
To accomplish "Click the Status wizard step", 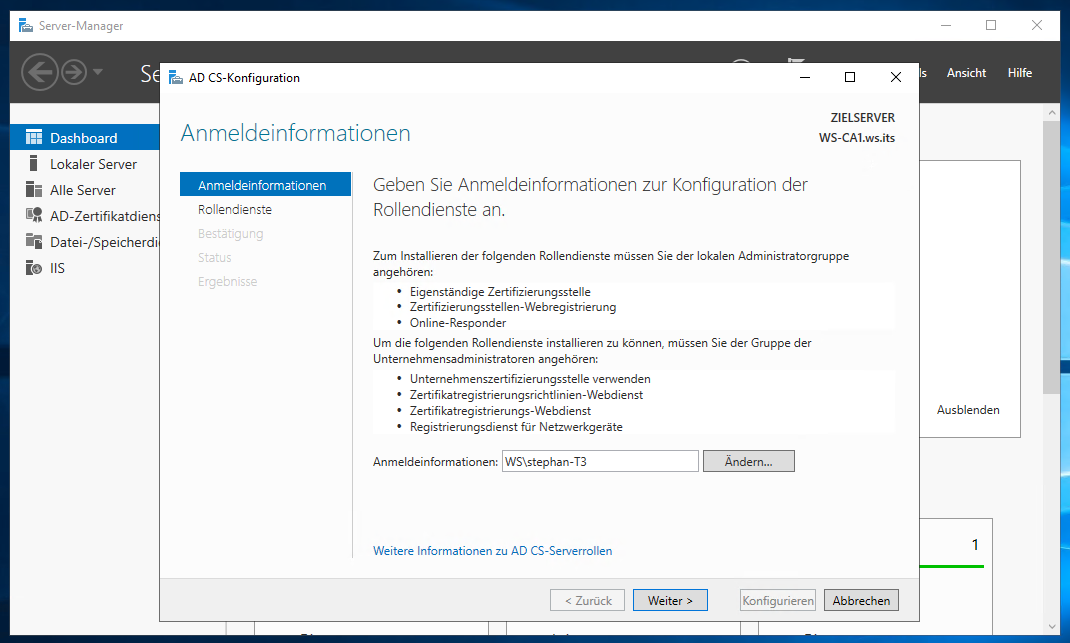I will (214, 257).
